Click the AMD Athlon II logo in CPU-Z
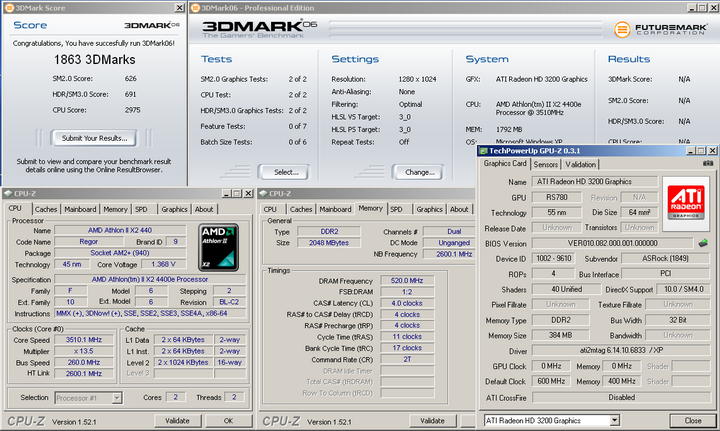This screenshot has height=431, width=720. pos(218,247)
